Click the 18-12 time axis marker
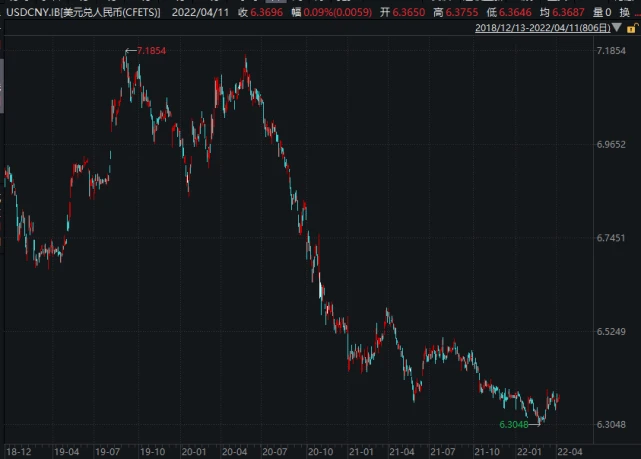Image resolution: width=641 pixels, height=459 pixels. coord(19,452)
